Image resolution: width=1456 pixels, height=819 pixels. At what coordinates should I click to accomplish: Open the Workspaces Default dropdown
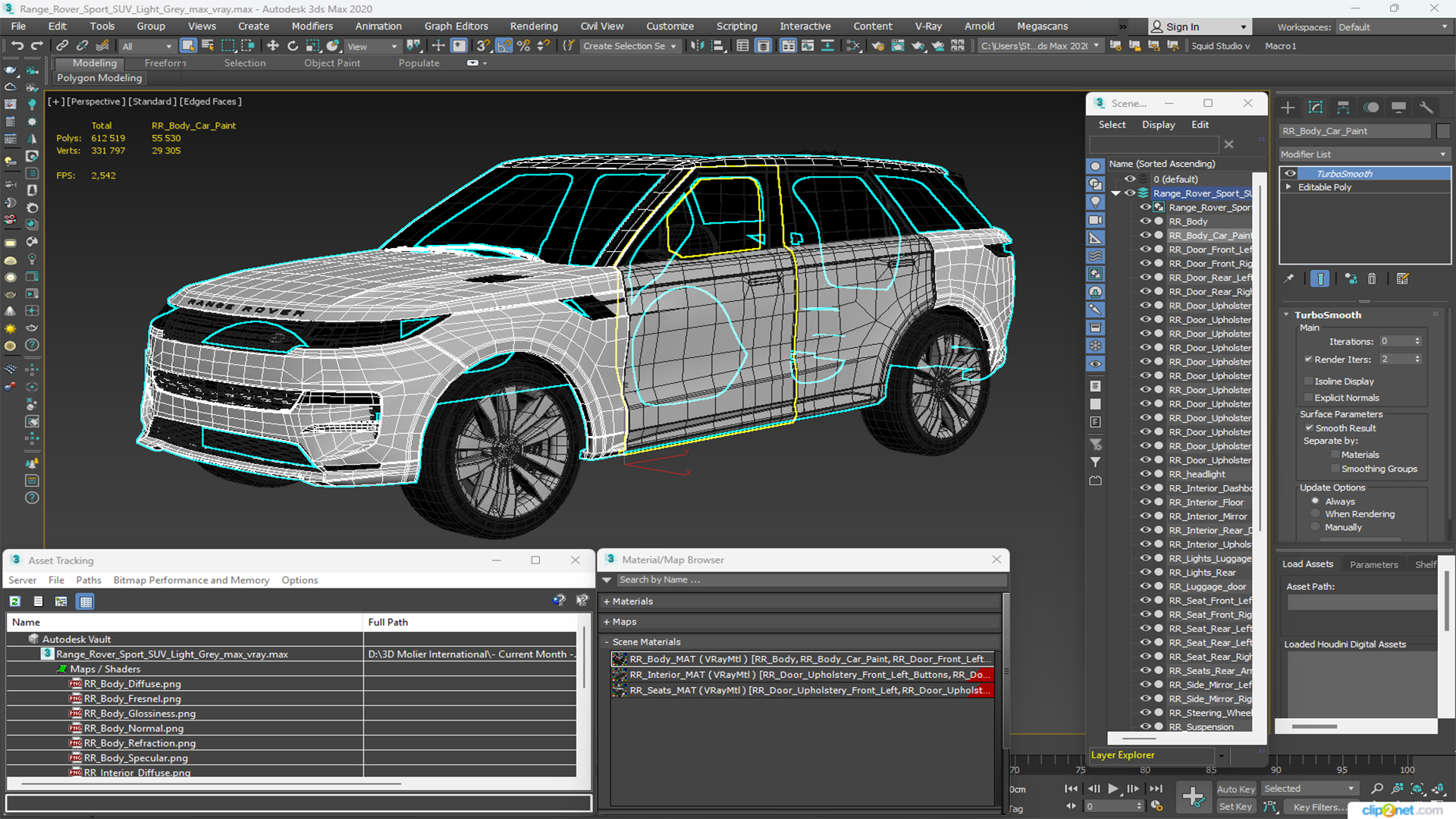(x=1393, y=27)
